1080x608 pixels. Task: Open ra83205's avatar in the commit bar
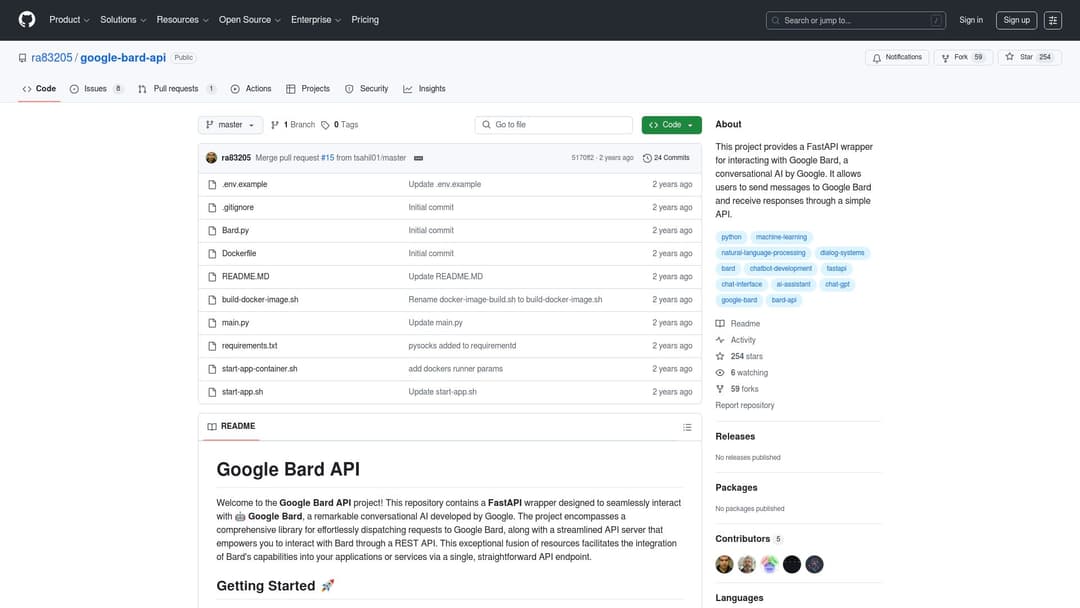[211, 158]
